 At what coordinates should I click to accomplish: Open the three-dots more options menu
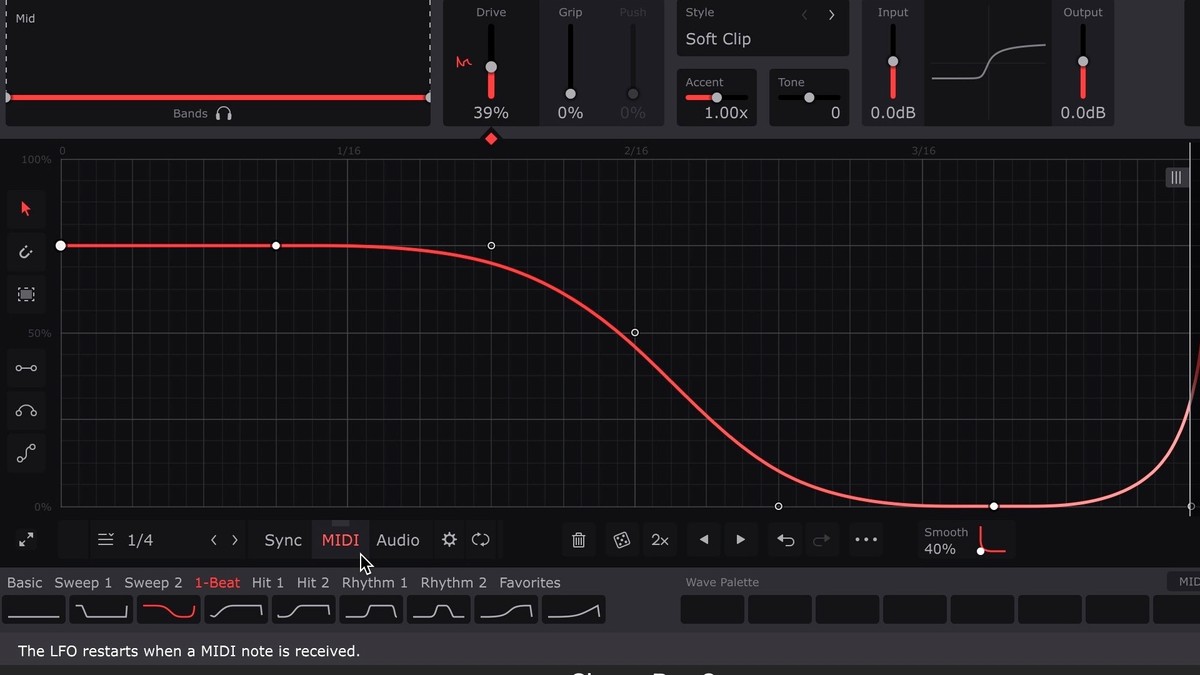(866, 540)
